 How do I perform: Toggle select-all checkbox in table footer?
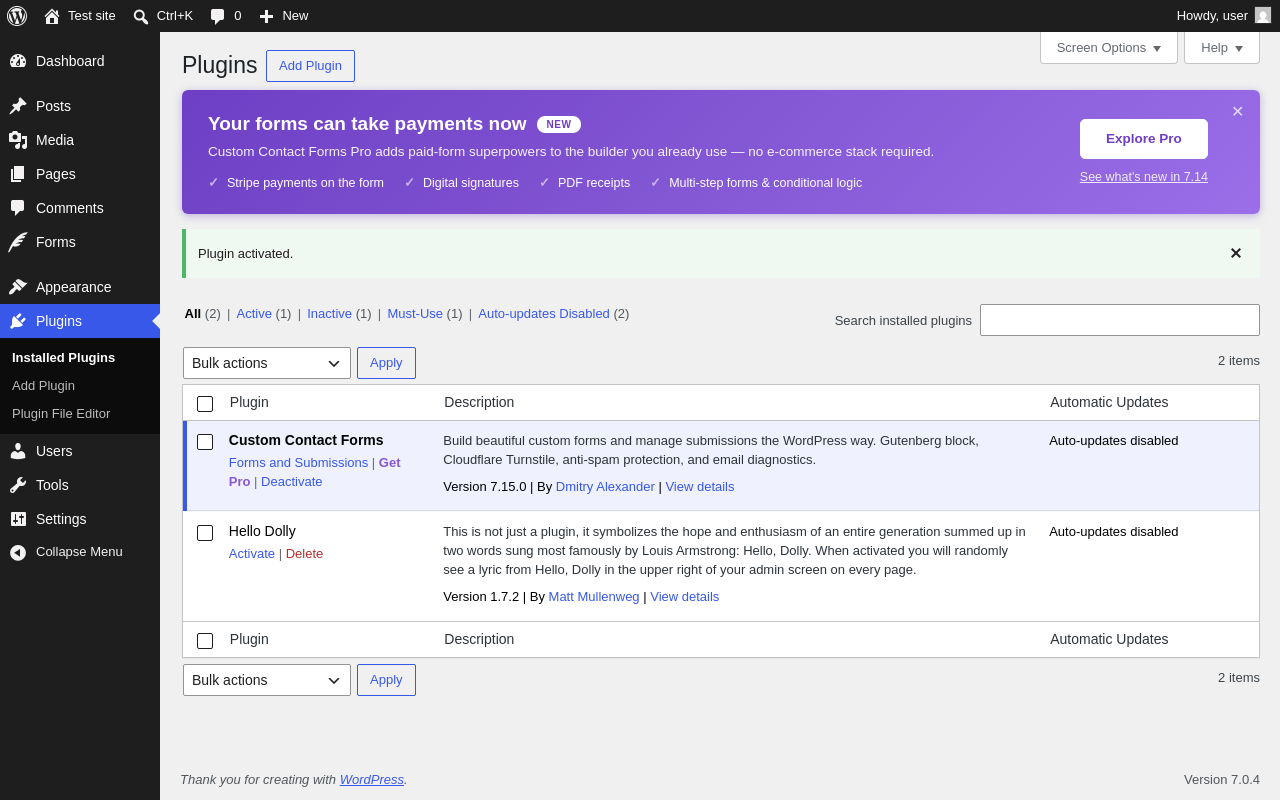click(205, 641)
